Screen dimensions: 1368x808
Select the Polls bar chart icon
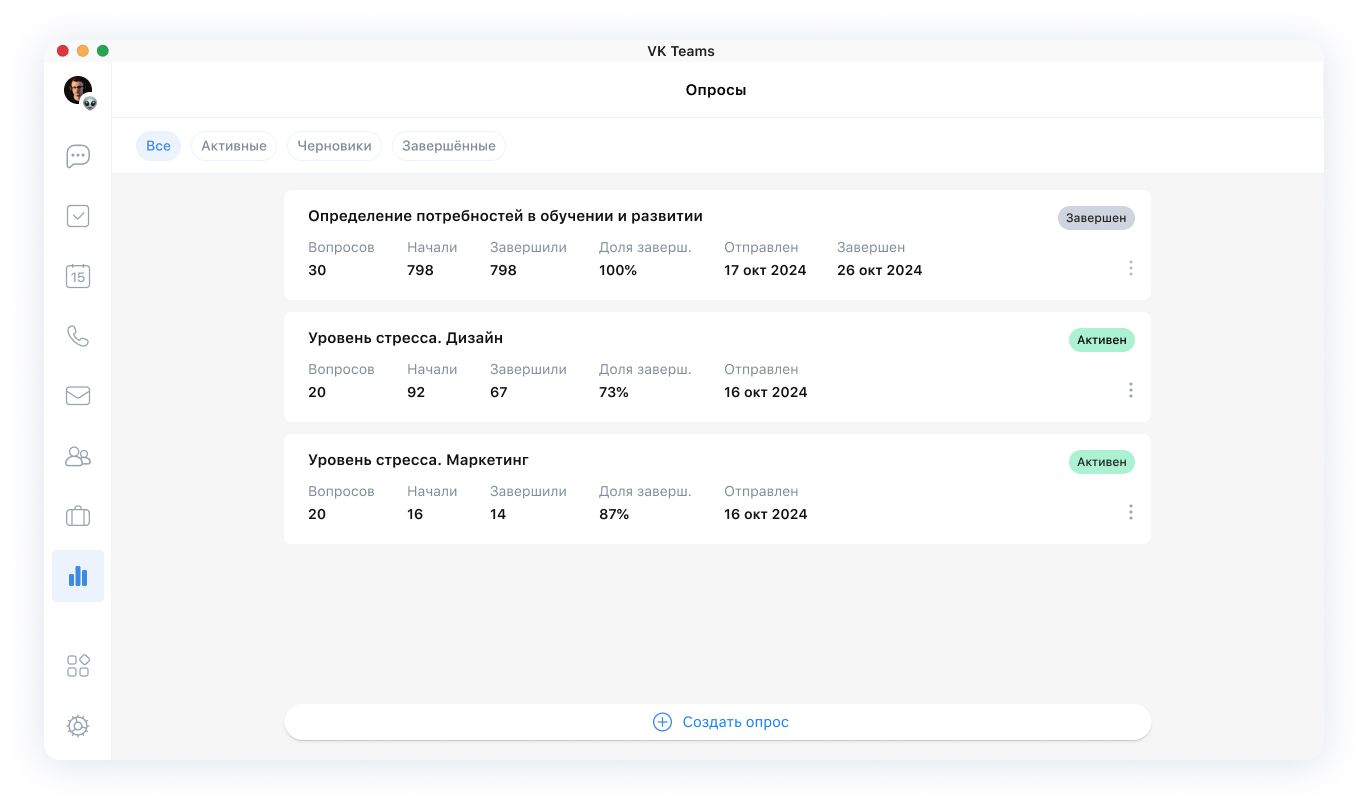[x=78, y=576]
